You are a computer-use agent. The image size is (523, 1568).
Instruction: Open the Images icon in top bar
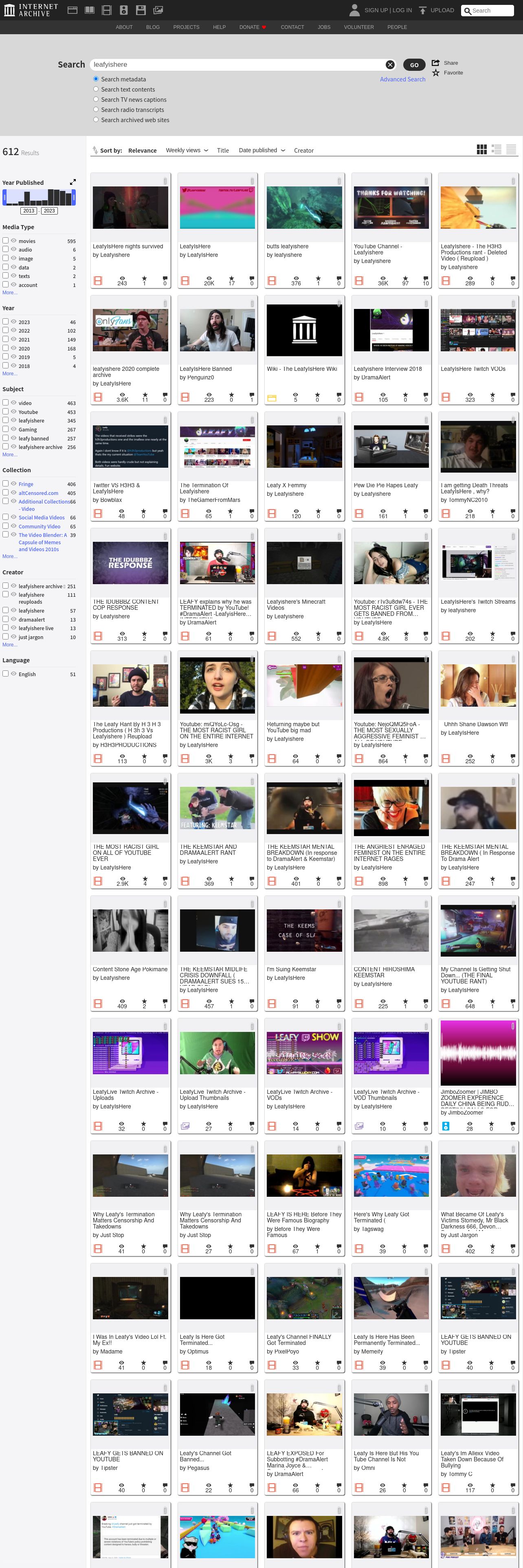click(x=158, y=10)
